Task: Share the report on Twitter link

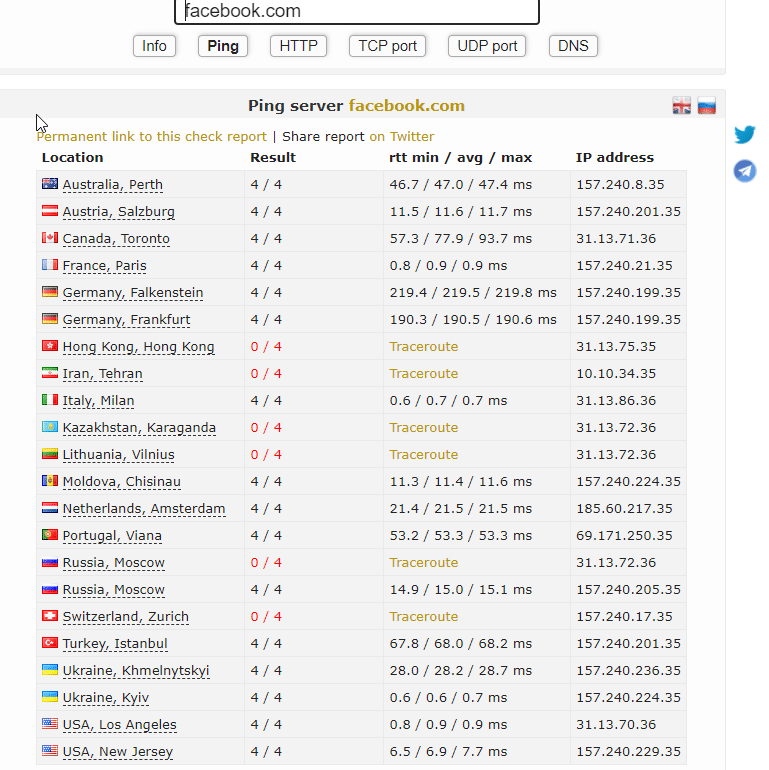Action: tap(402, 137)
